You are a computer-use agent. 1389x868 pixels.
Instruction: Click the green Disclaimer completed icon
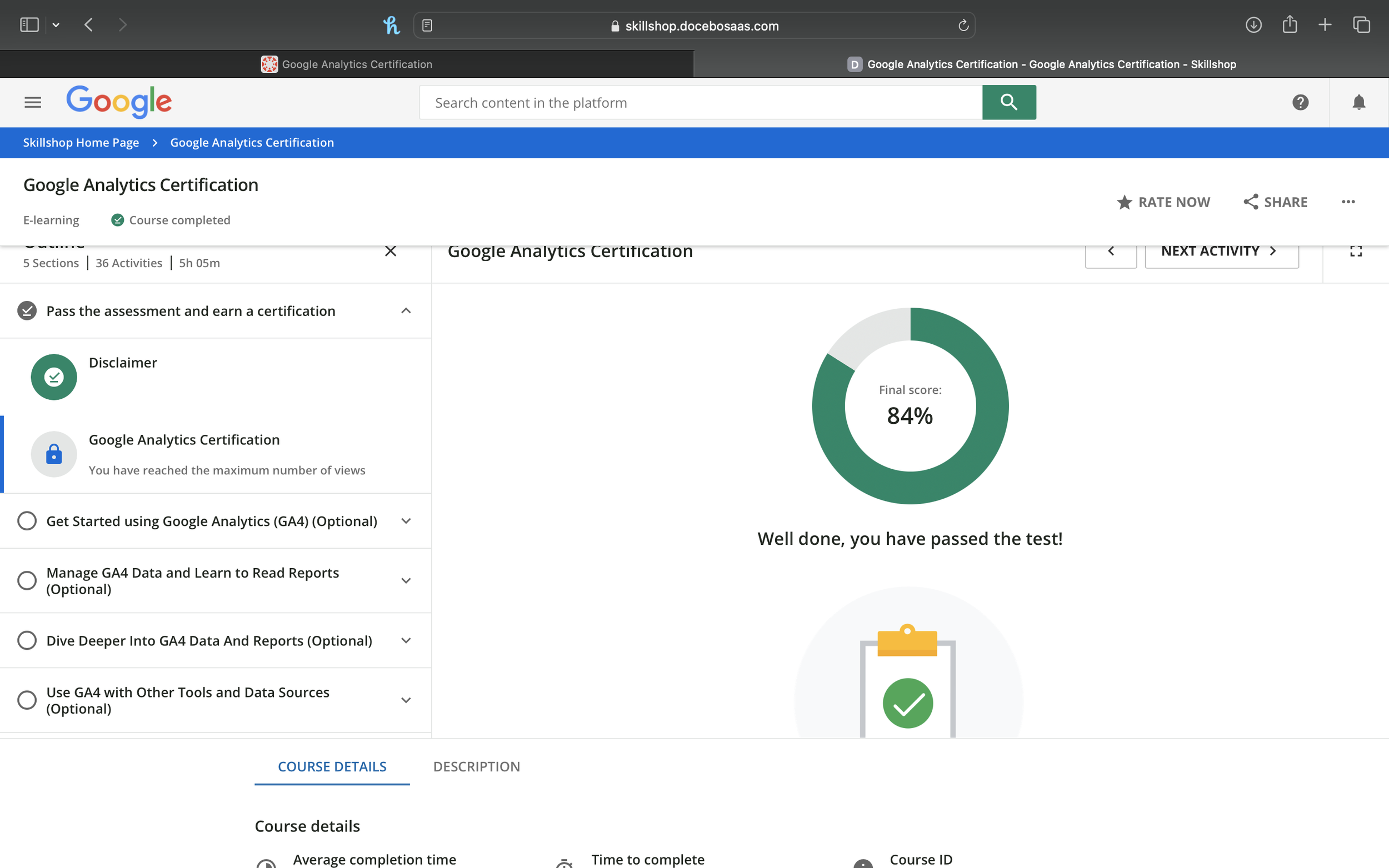(54, 377)
